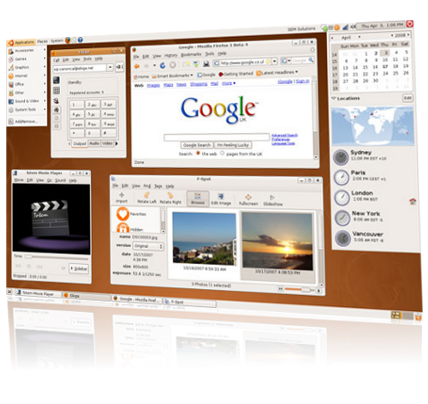This screenshot has height=404, width=428.
Task: Click the Import icon in F-Spot
Action: click(x=121, y=195)
